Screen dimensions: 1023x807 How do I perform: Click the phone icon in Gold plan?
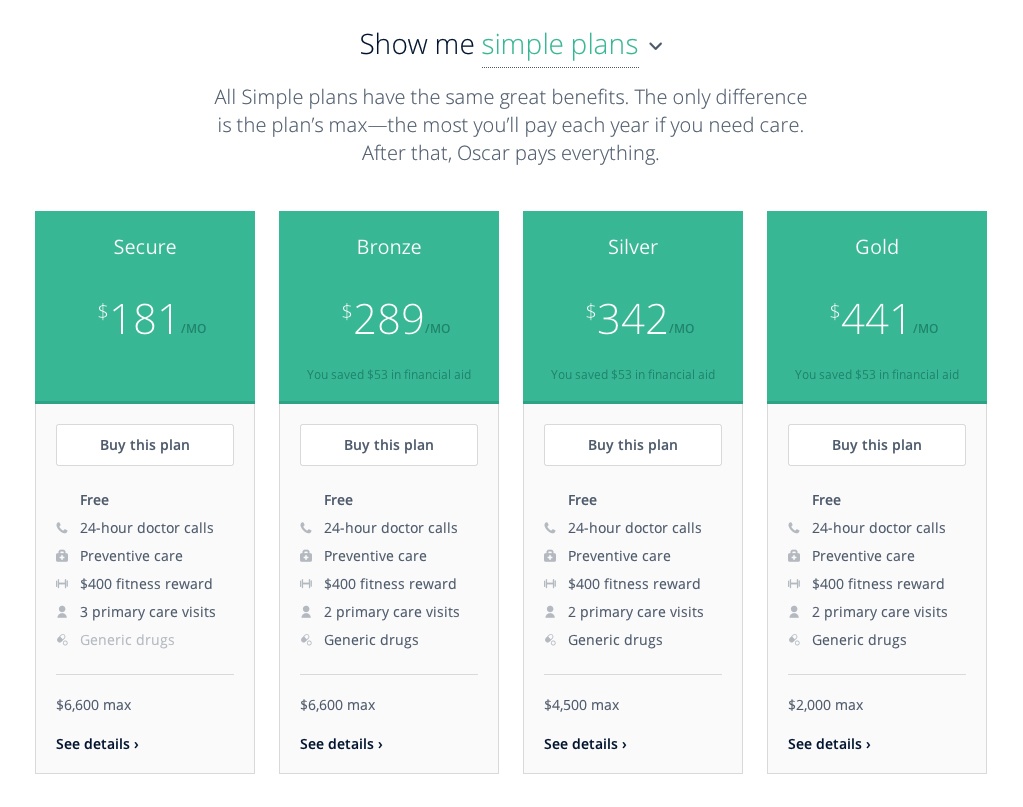tap(794, 528)
